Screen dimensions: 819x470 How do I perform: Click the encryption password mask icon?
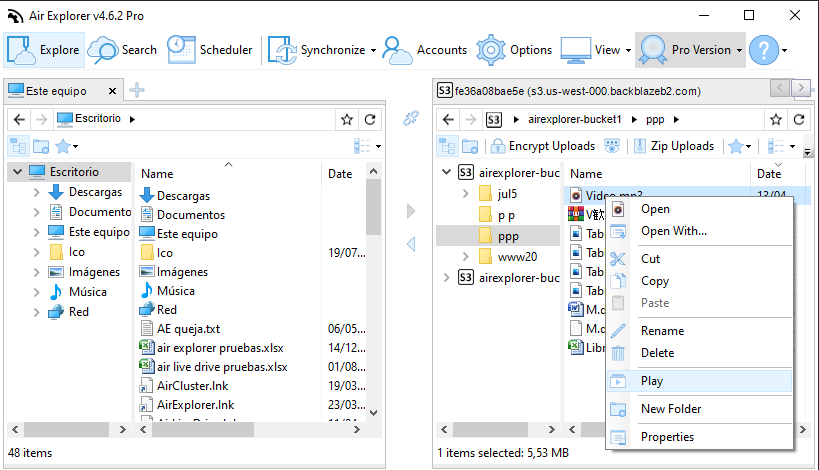[612, 146]
